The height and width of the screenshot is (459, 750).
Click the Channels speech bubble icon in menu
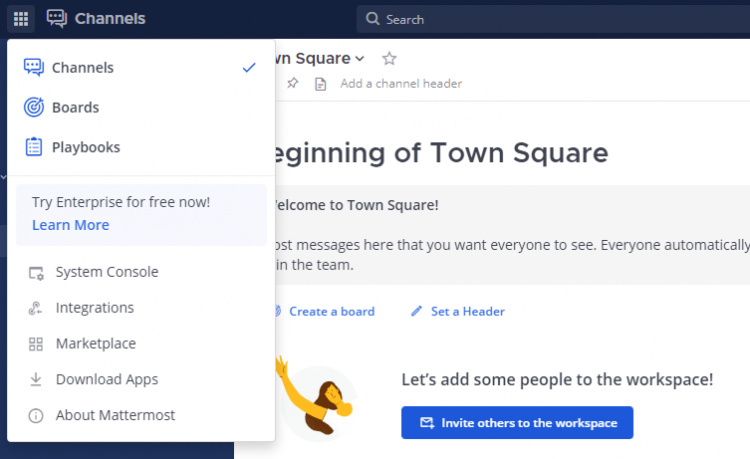34,68
